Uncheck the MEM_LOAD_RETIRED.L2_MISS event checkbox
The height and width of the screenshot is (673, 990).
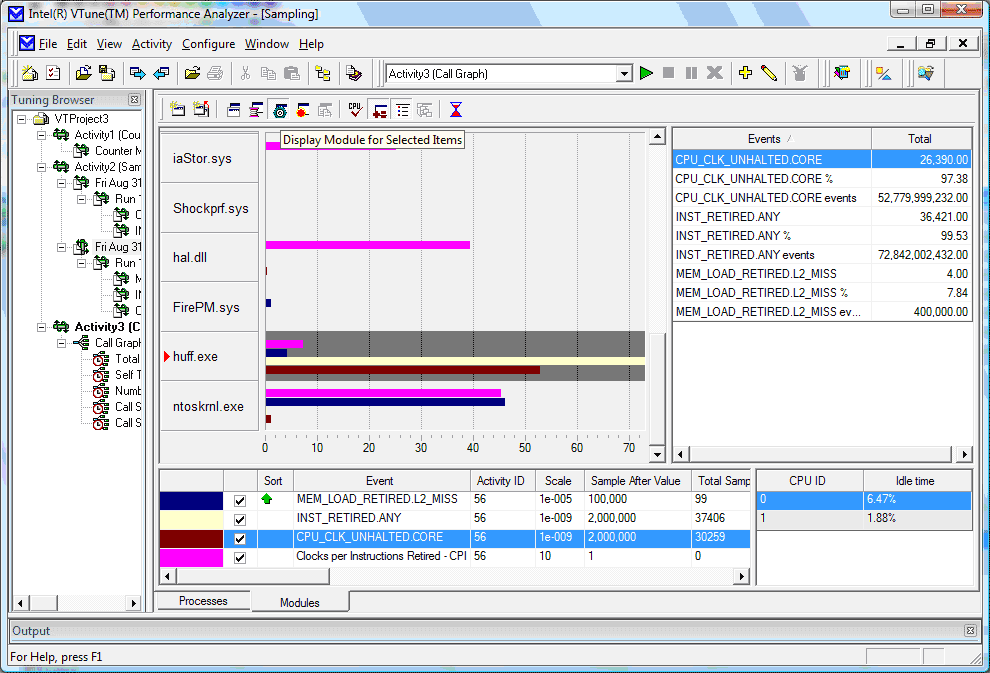239,500
